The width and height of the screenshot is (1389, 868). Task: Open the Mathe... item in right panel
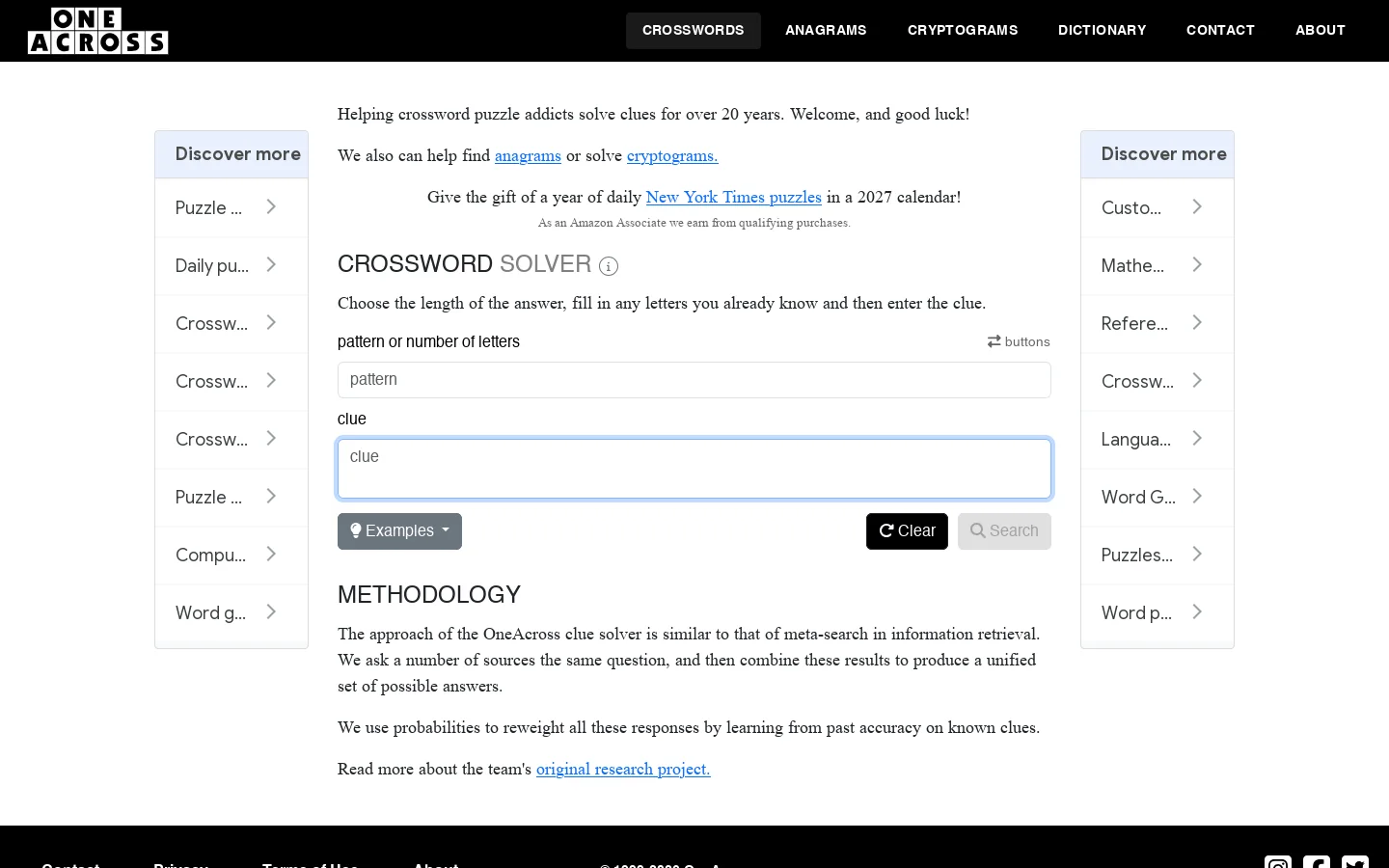point(1157,266)
